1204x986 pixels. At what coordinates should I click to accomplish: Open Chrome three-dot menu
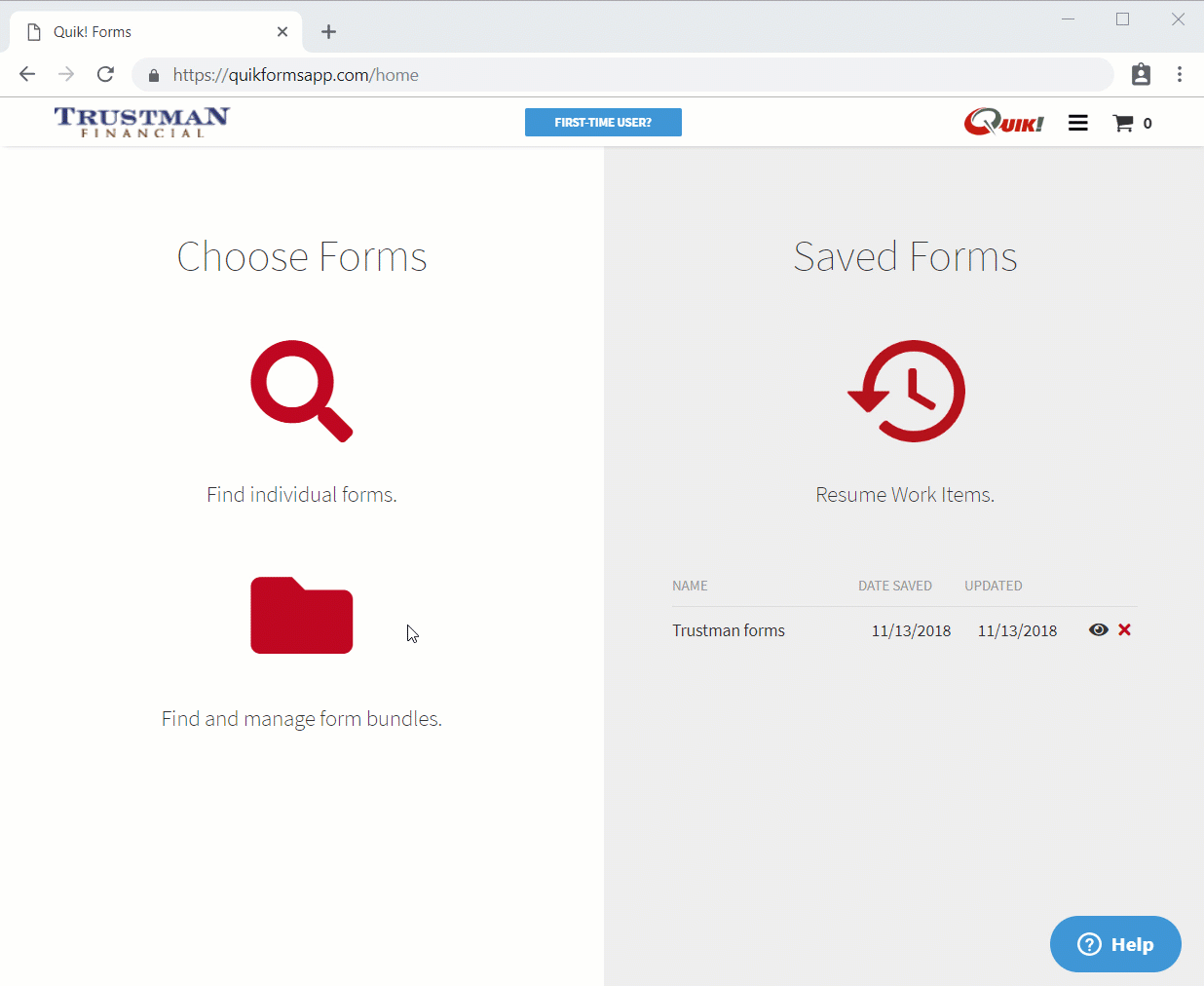point(1180,74)
